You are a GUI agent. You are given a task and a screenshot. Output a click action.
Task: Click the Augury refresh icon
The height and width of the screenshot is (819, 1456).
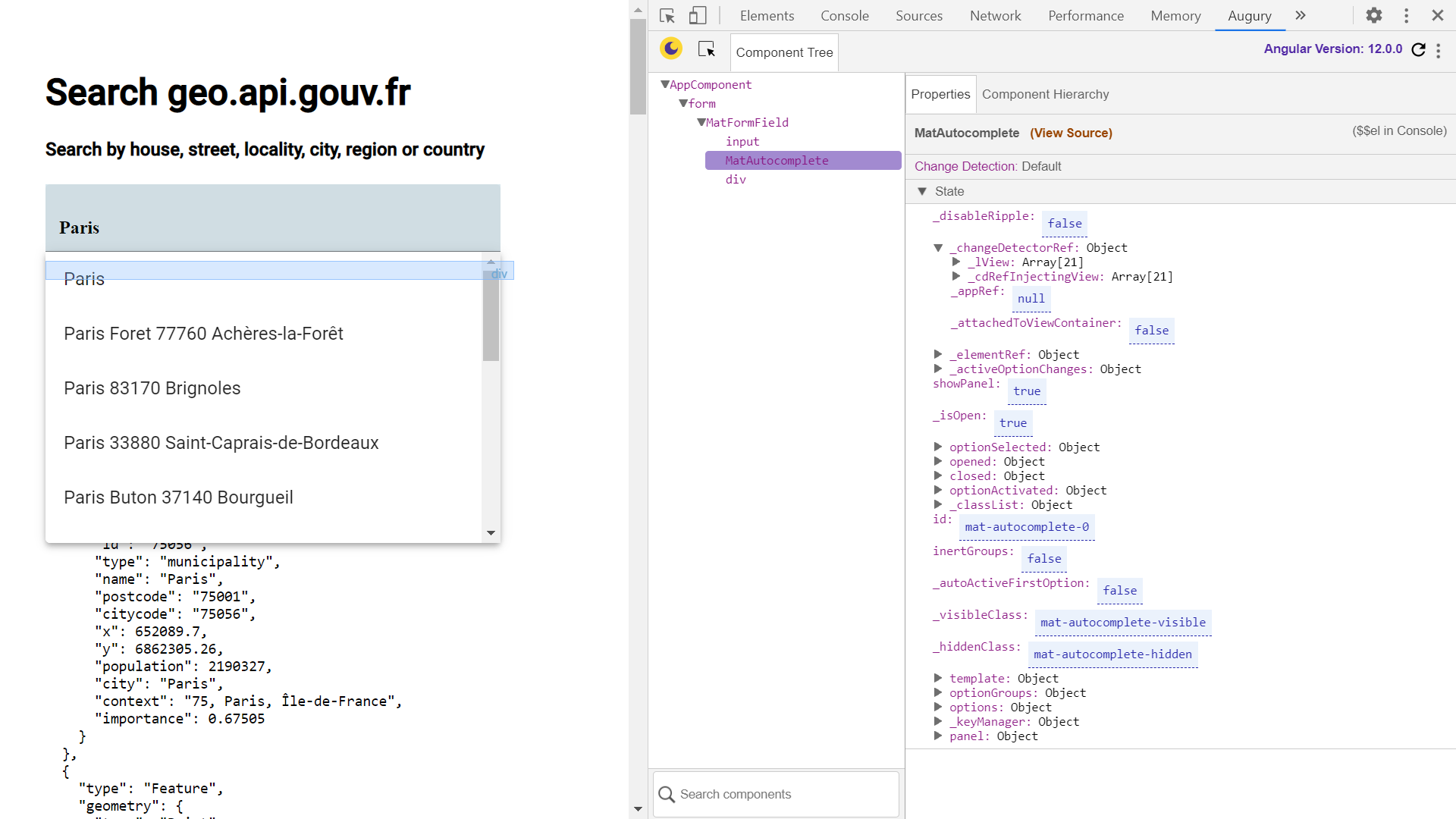click(x=1418, y=49)
